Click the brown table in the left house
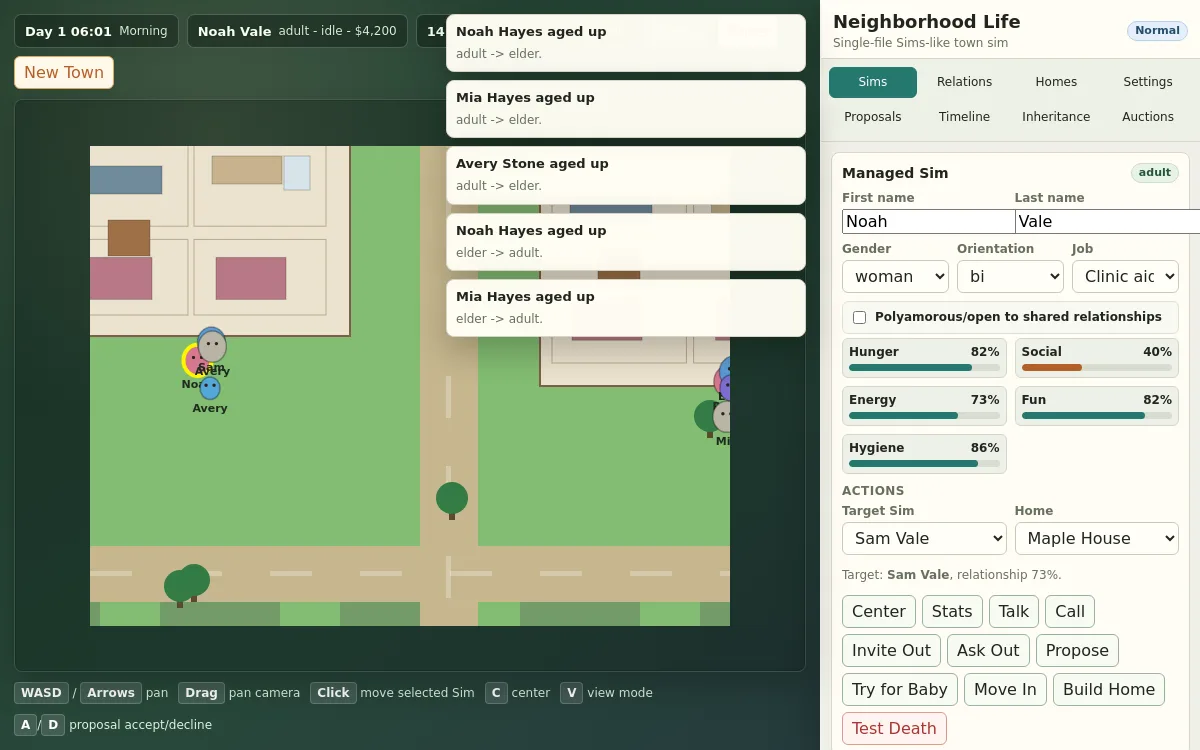 coord(129,238)
